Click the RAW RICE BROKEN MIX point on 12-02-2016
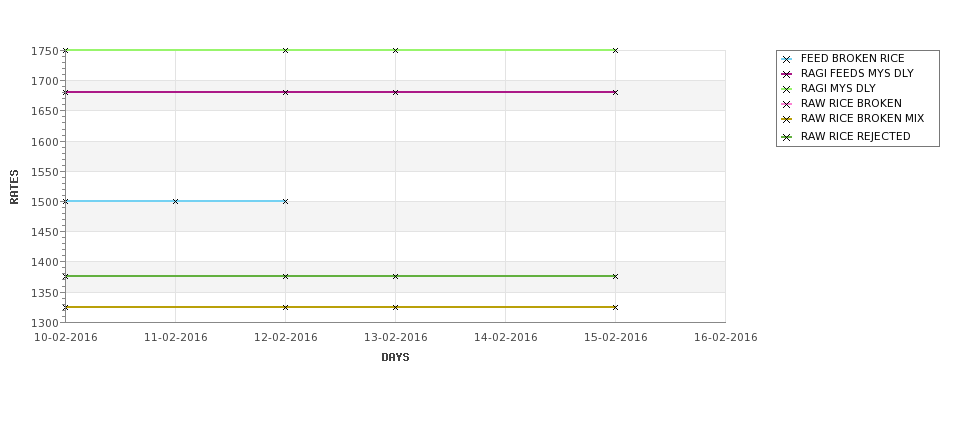 pyautogui.click(x=285, y=307)
